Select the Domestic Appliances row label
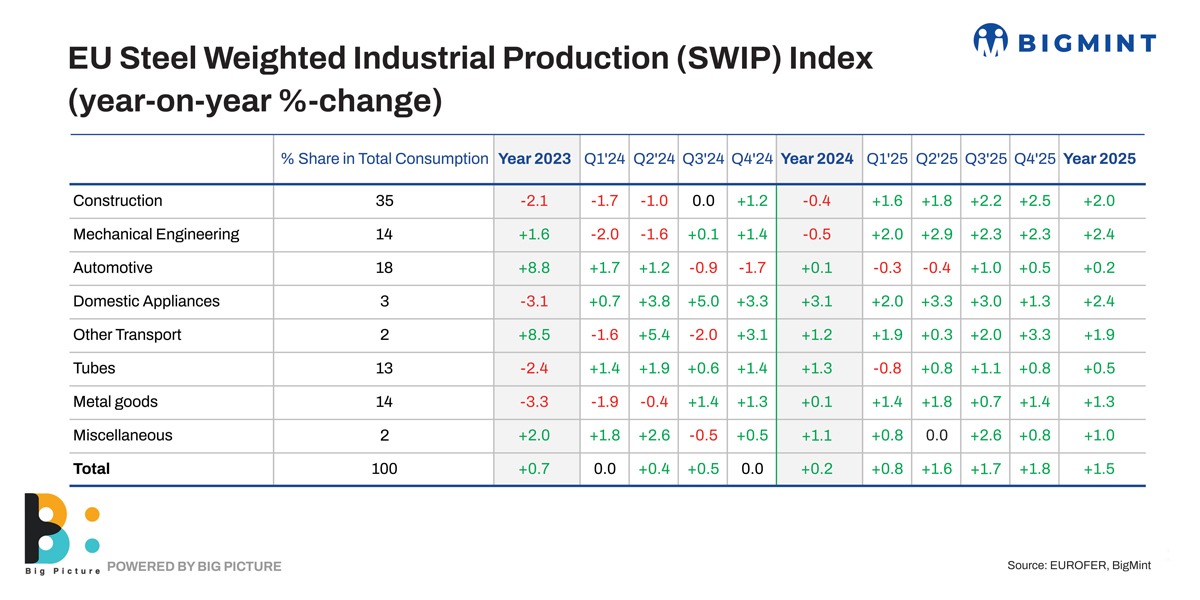The height and width of the screenshot is (600, 1200). point(146,301)
